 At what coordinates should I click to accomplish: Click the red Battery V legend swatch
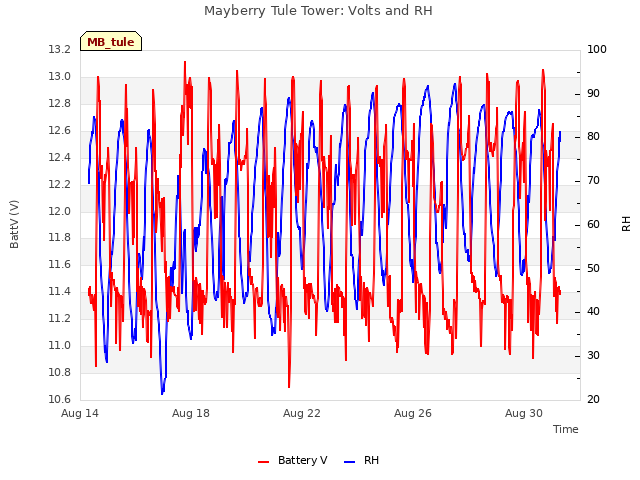pyautogui.click(x=264, y=462)
